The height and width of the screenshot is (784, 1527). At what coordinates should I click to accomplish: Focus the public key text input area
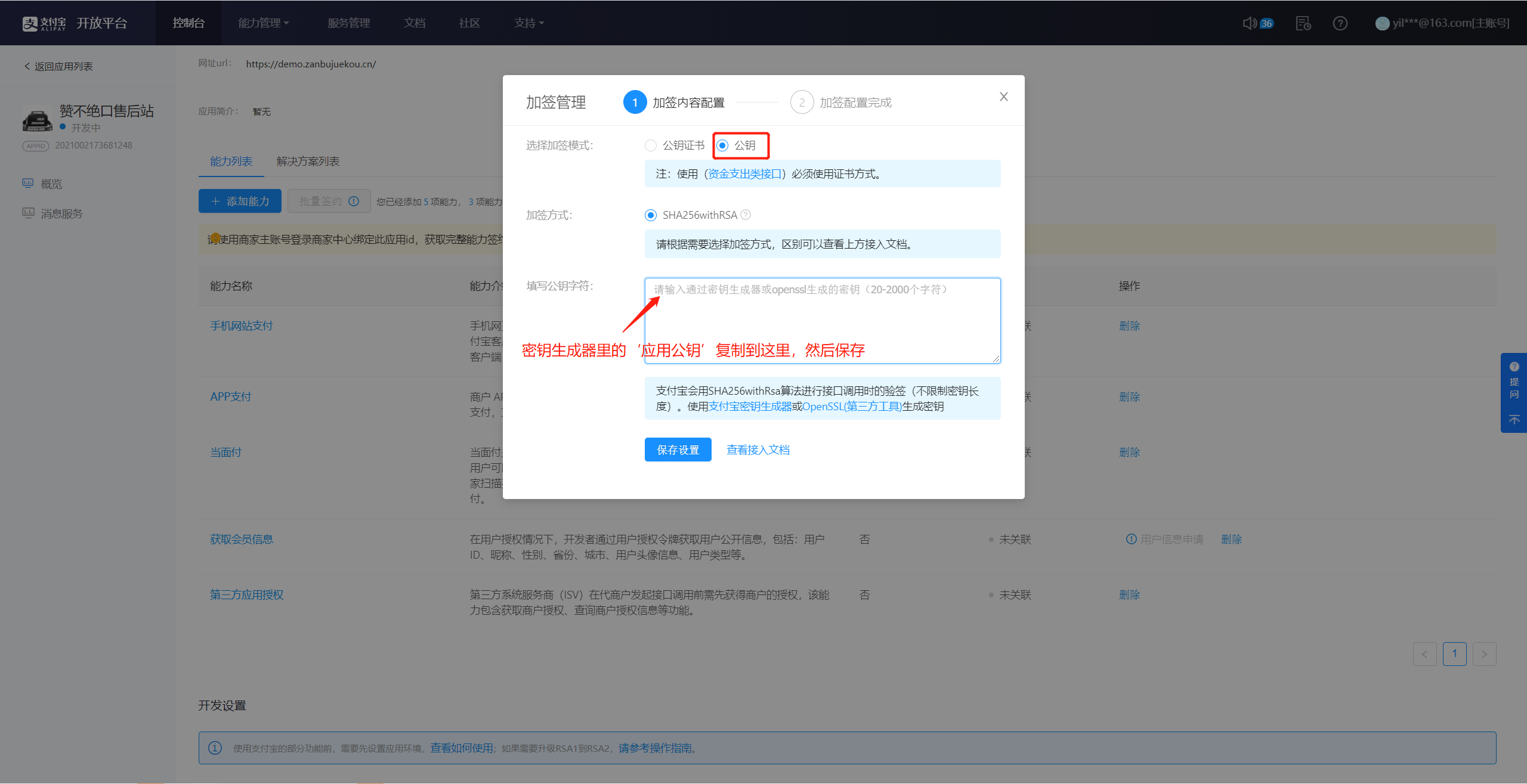(x=823, y=321)
